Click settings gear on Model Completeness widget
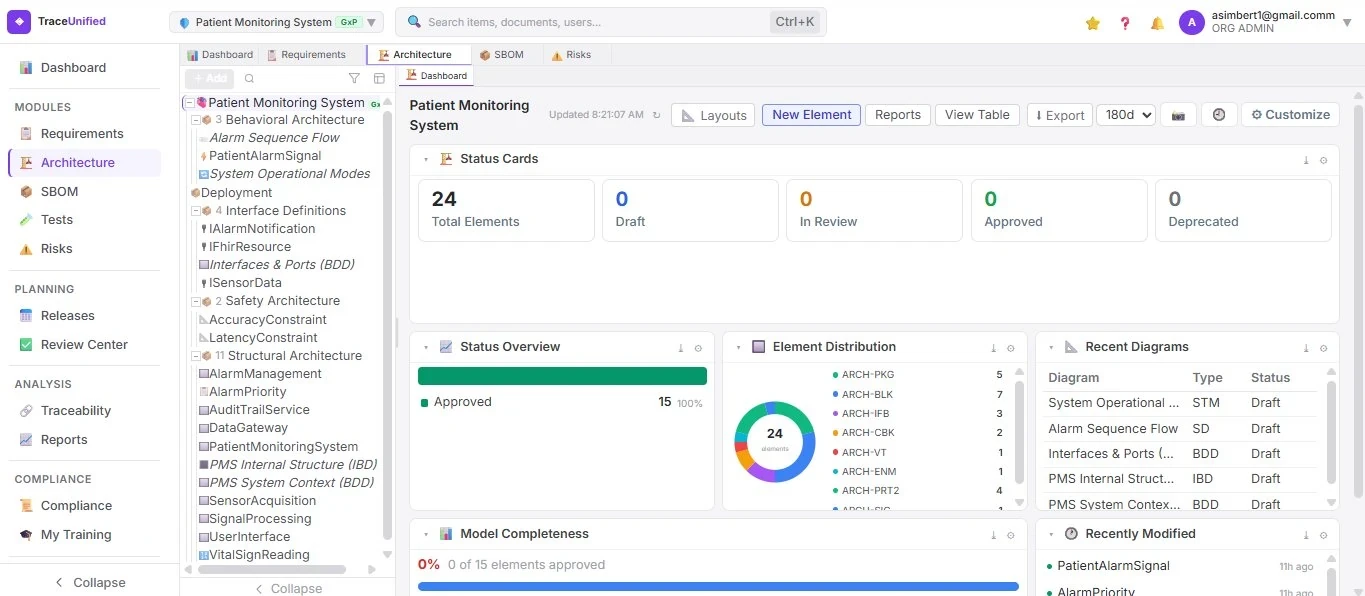 pos(1010,535)
